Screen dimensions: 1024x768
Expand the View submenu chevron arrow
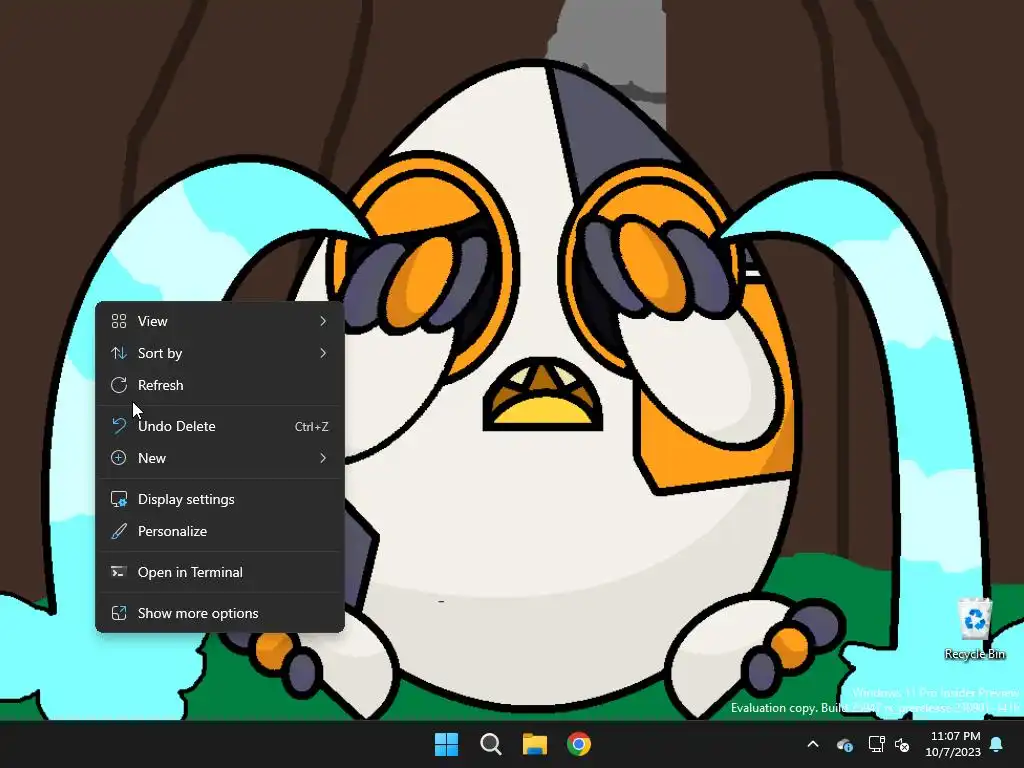[323, 321]
